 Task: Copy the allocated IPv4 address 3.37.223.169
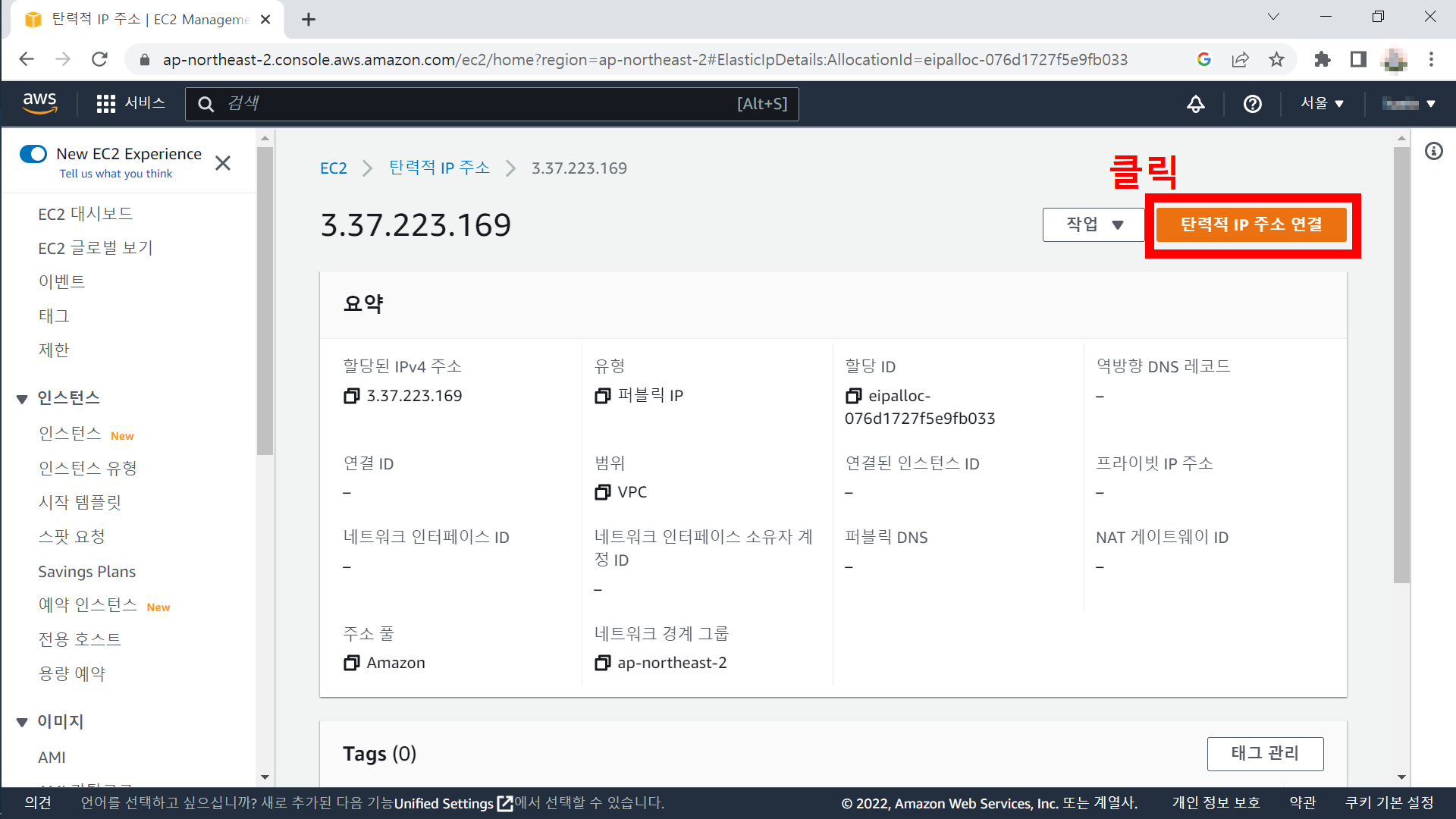point(351,396)
